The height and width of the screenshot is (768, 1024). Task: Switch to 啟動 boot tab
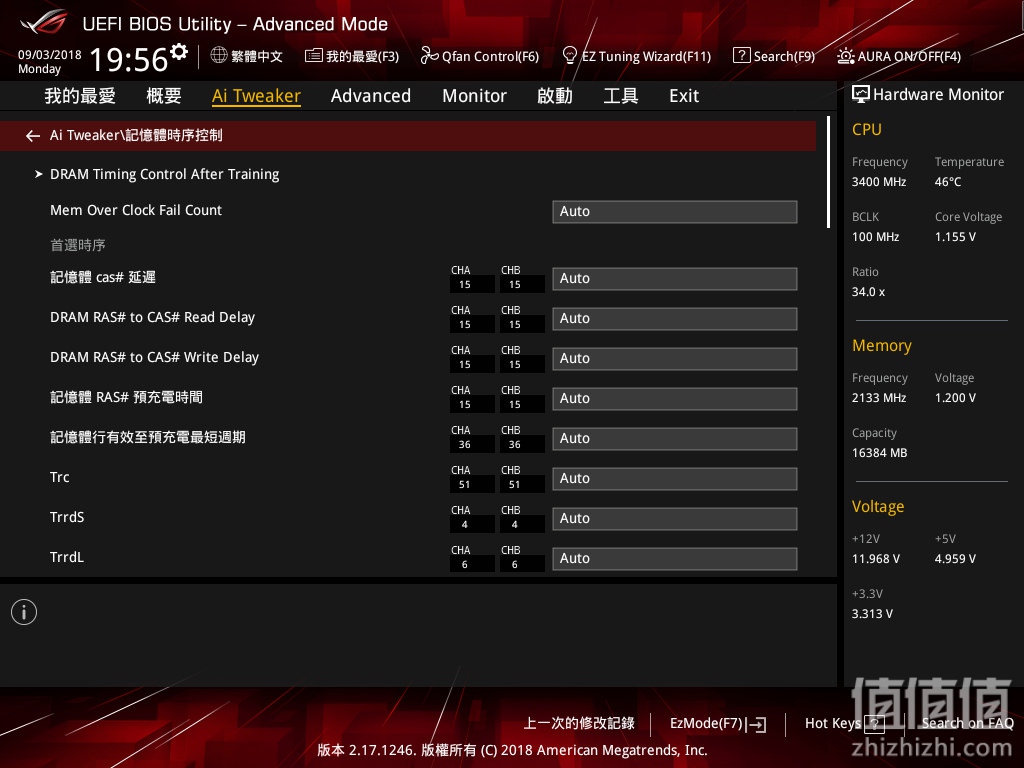(x=555, y=96)
